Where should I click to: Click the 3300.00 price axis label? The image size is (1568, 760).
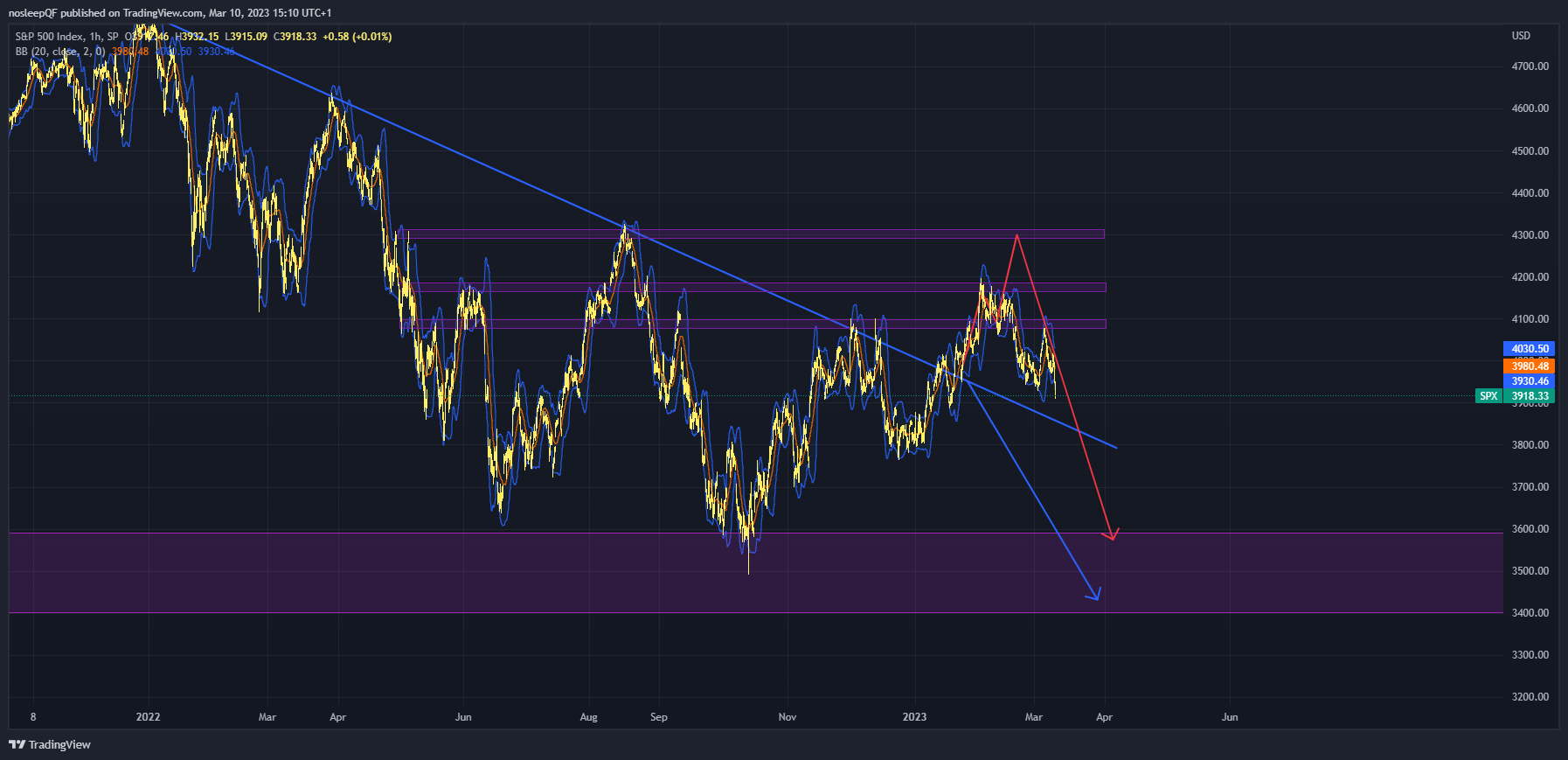point(1530,655)
